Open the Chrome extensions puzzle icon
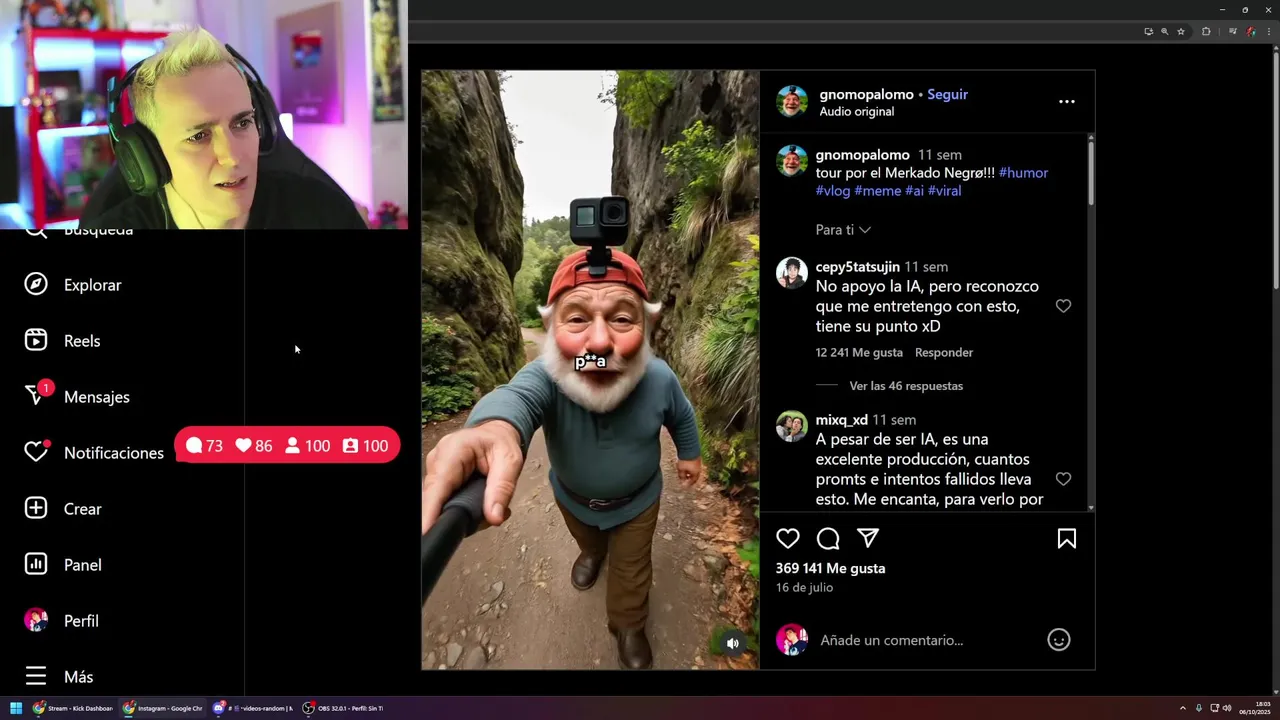This screenshot has height=720, width=1280. (x=1206, y=32)
